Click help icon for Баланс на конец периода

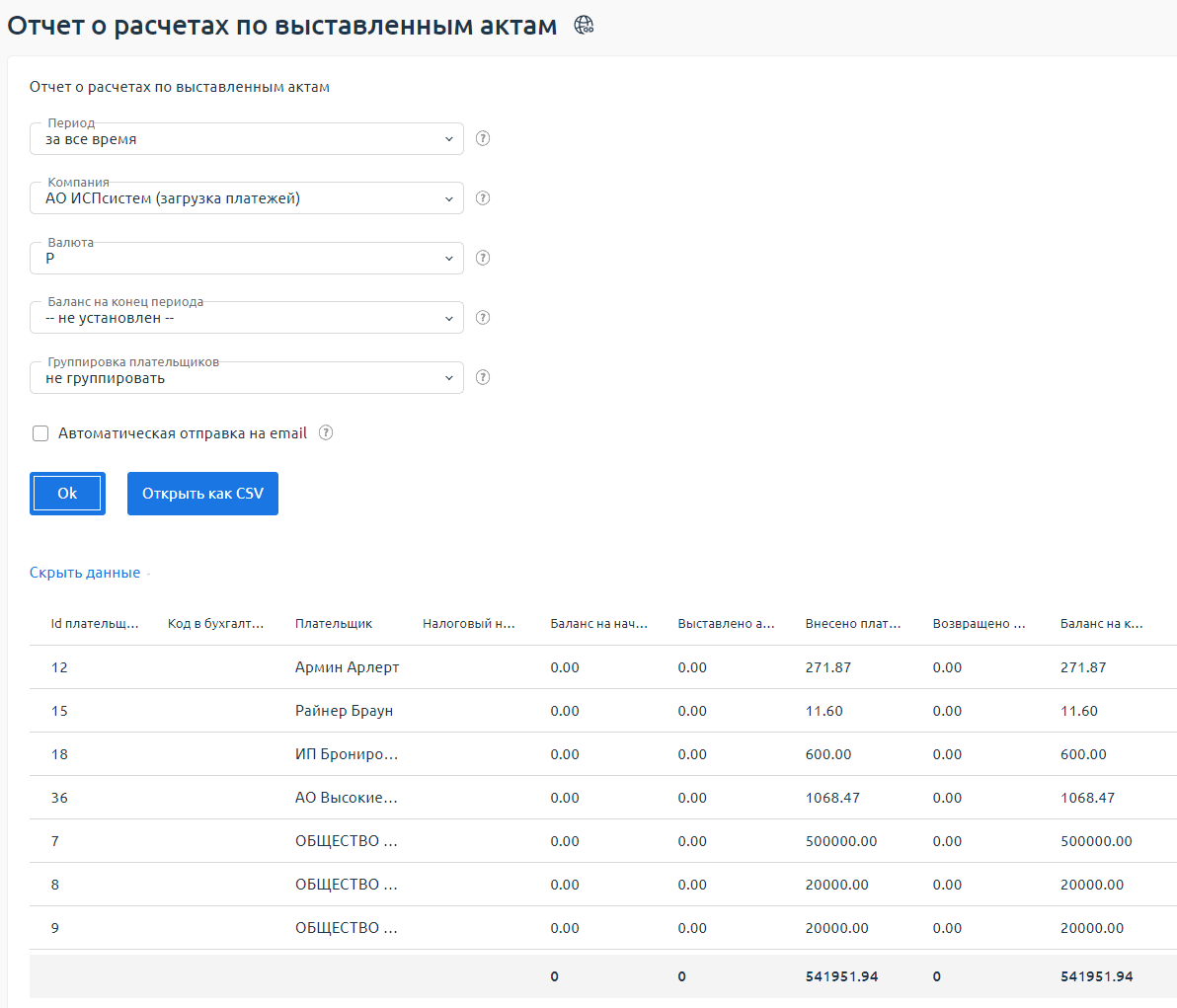click(x=483, y=318)
